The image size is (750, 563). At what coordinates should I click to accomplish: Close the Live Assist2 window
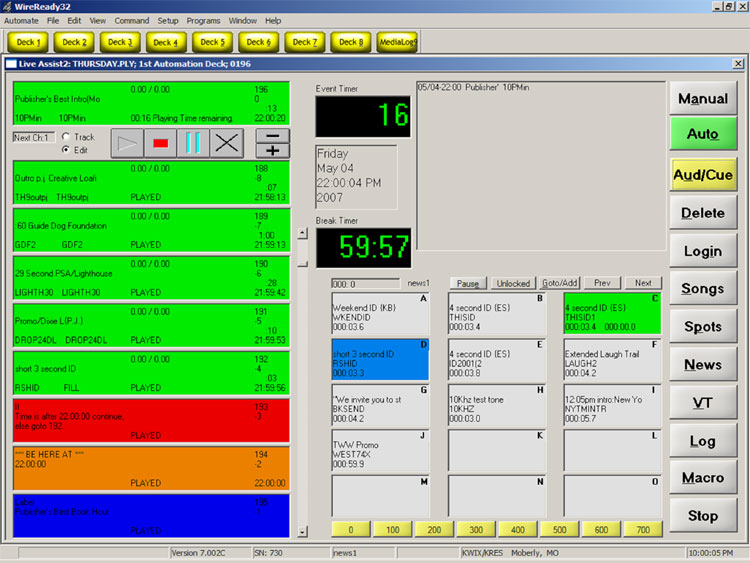tap(738, 64)
